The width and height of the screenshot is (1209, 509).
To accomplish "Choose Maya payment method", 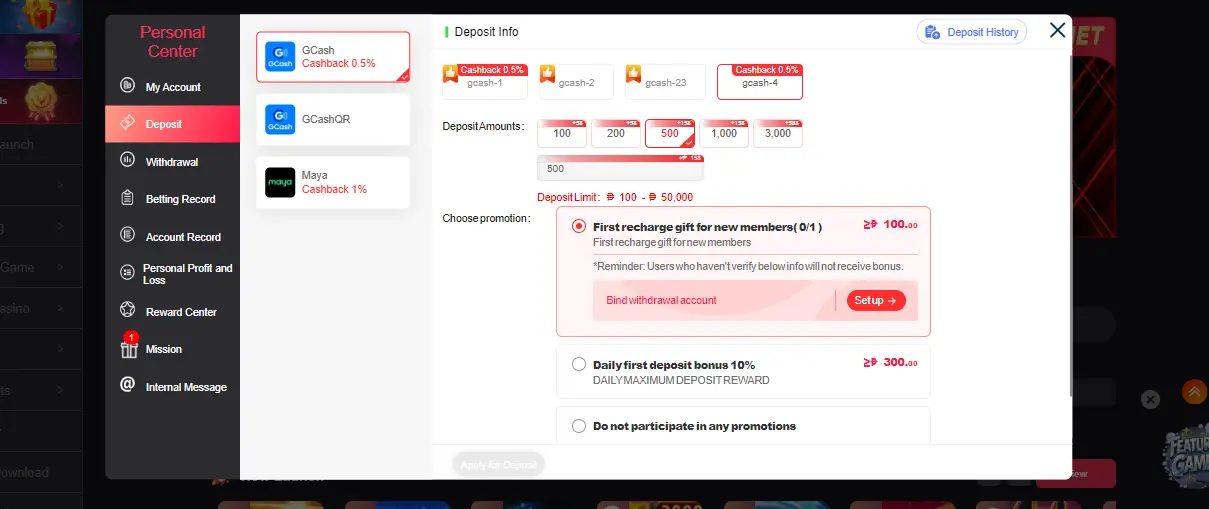I will pyautogui.click(x=333, y=182).
